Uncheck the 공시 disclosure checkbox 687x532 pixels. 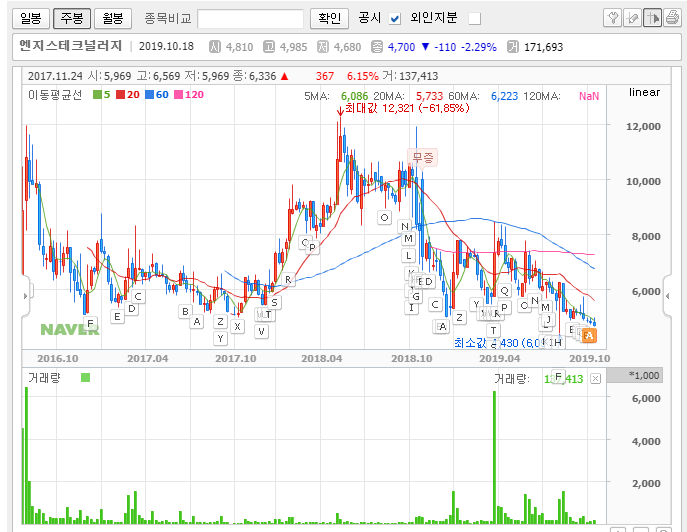pos(395,19)
